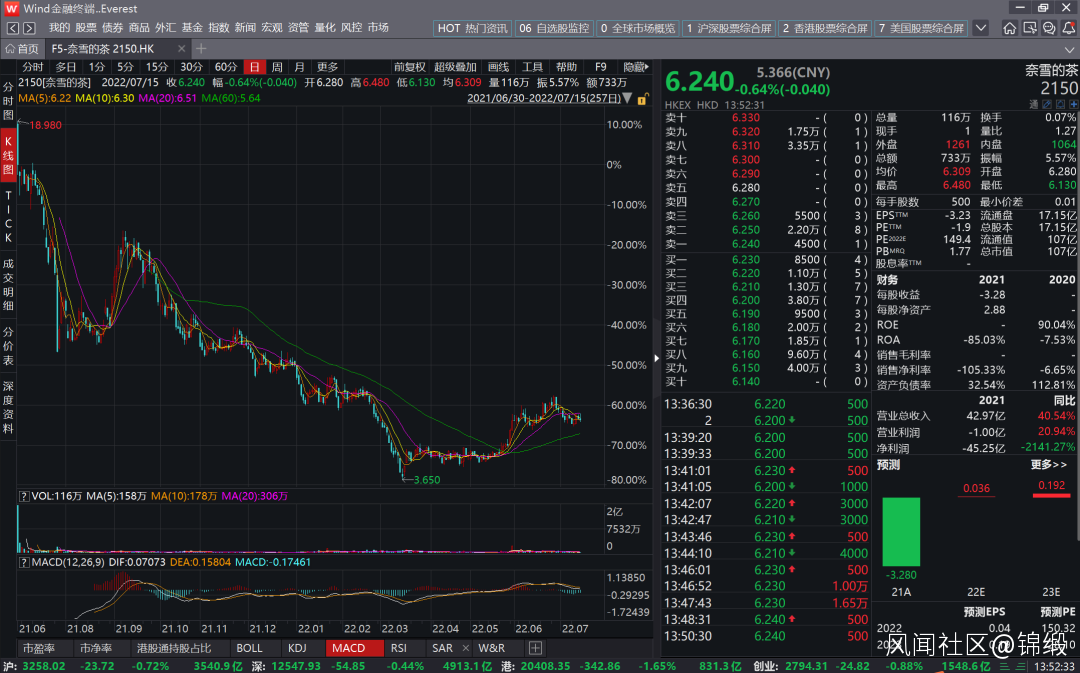1080x673 pixels.
Task: Select the 周 weekly period
Action: tap(277, 67)
